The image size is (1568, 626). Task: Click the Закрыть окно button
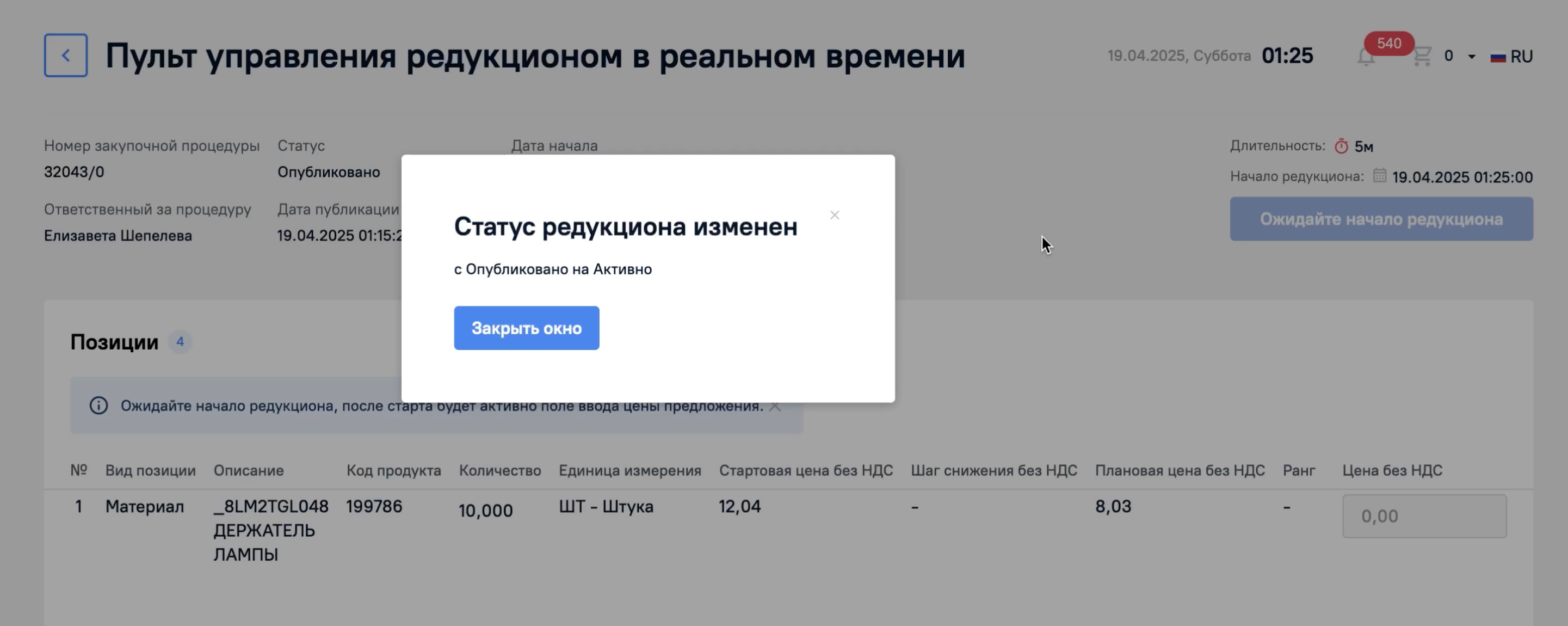[x=527, y=328]
